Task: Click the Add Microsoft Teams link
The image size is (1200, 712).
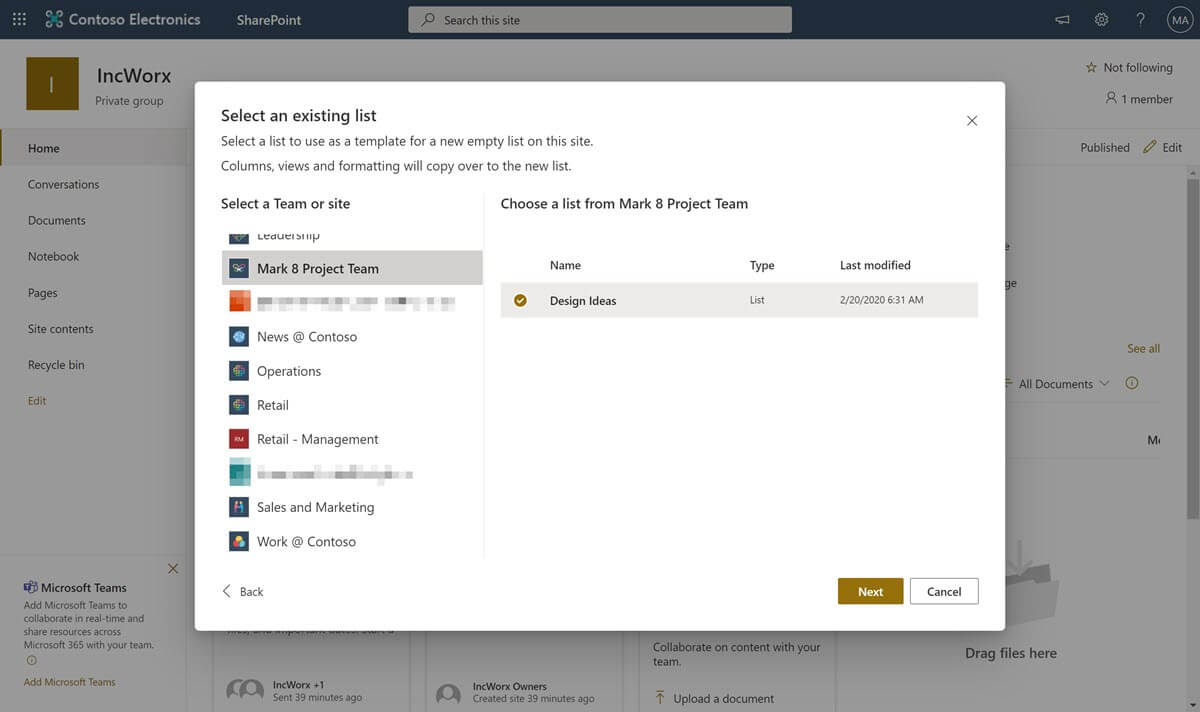Action: (x=70, y=682)
